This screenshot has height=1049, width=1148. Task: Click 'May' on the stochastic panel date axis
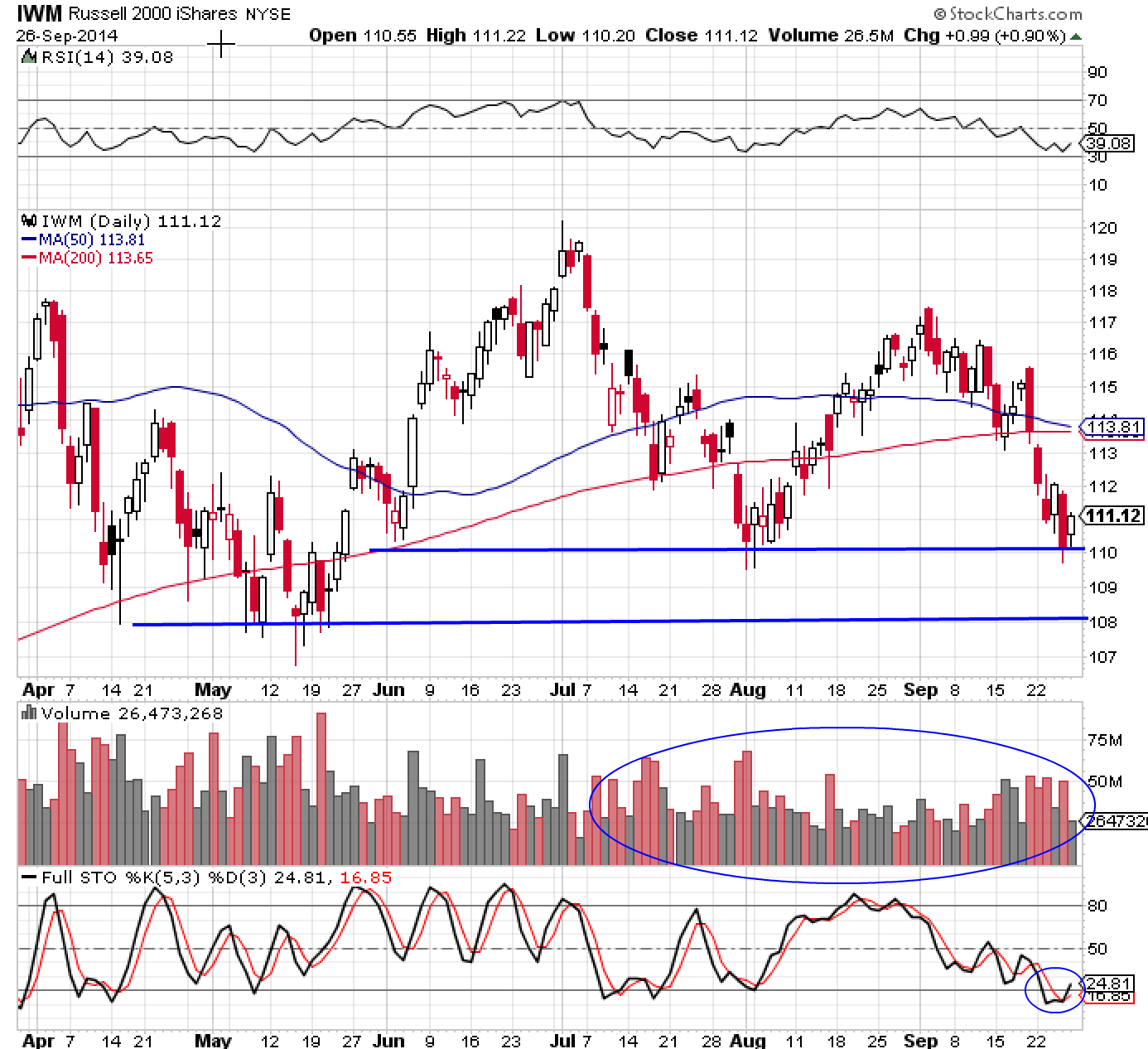(x=212, y=1040)
